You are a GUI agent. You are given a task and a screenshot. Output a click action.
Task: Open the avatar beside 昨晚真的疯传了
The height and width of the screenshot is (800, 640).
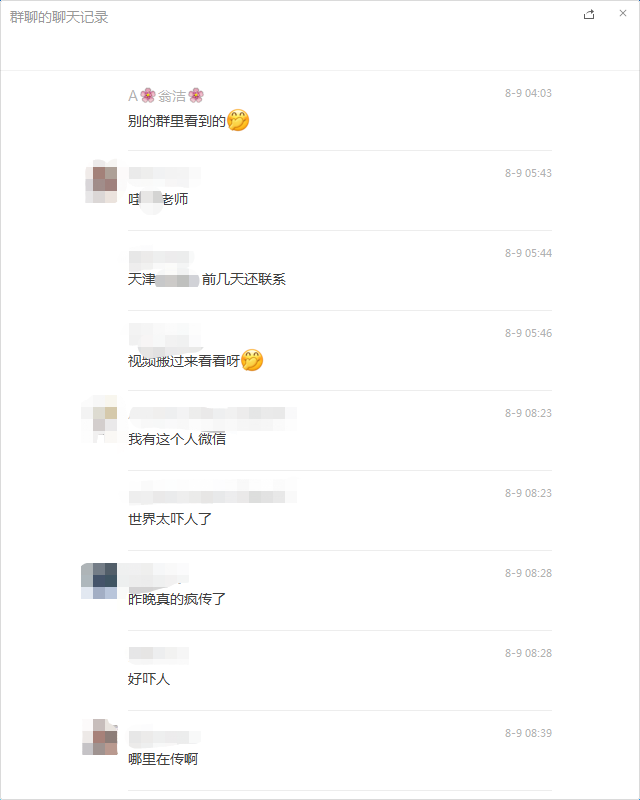100,581
